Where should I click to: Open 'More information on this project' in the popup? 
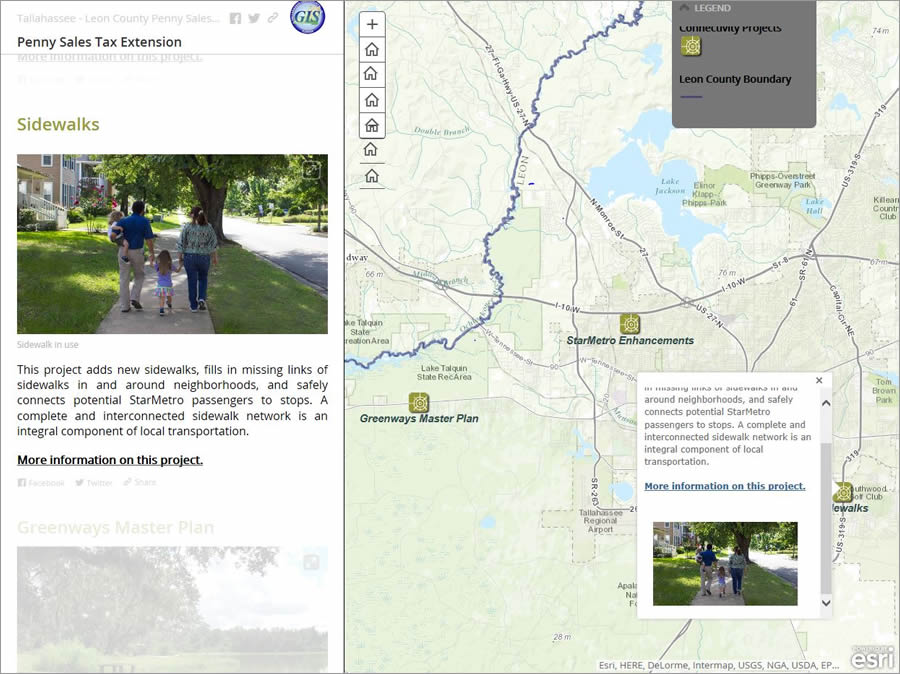click(x=724, y=486)
